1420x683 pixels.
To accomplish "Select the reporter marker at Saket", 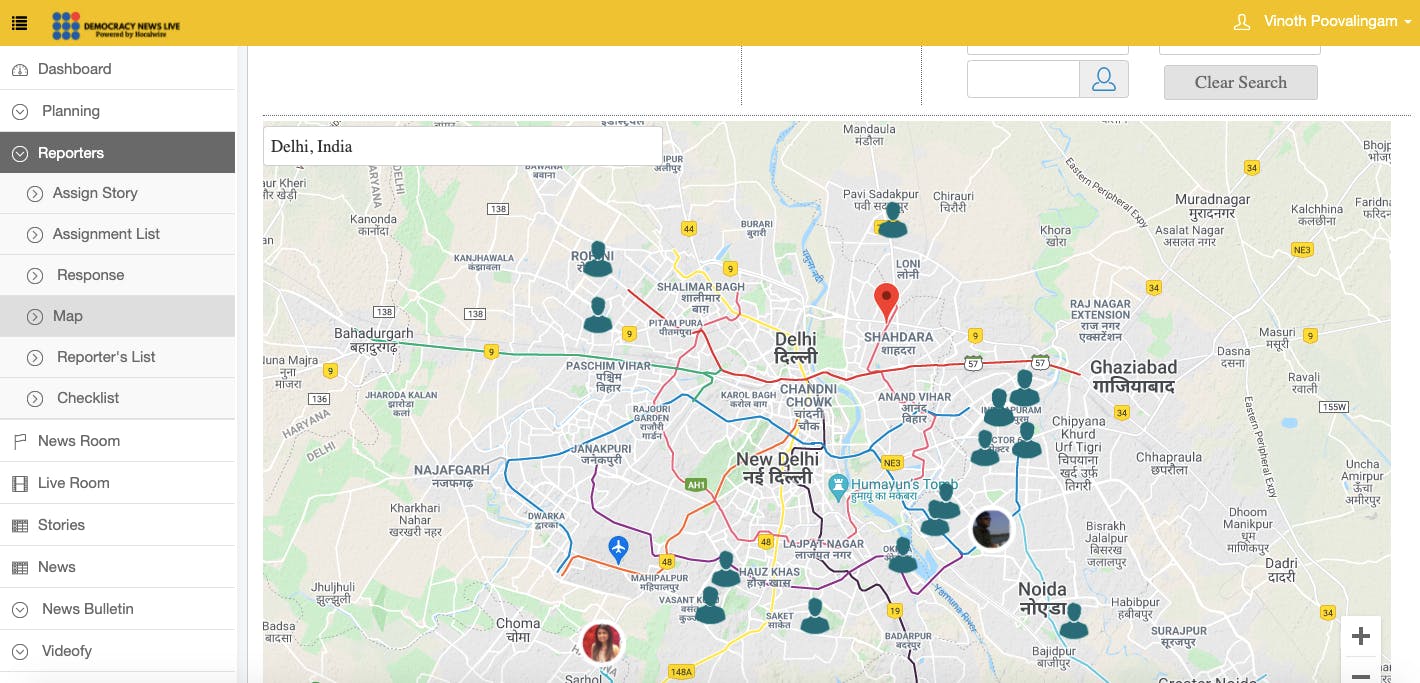I will coord(815,616).
